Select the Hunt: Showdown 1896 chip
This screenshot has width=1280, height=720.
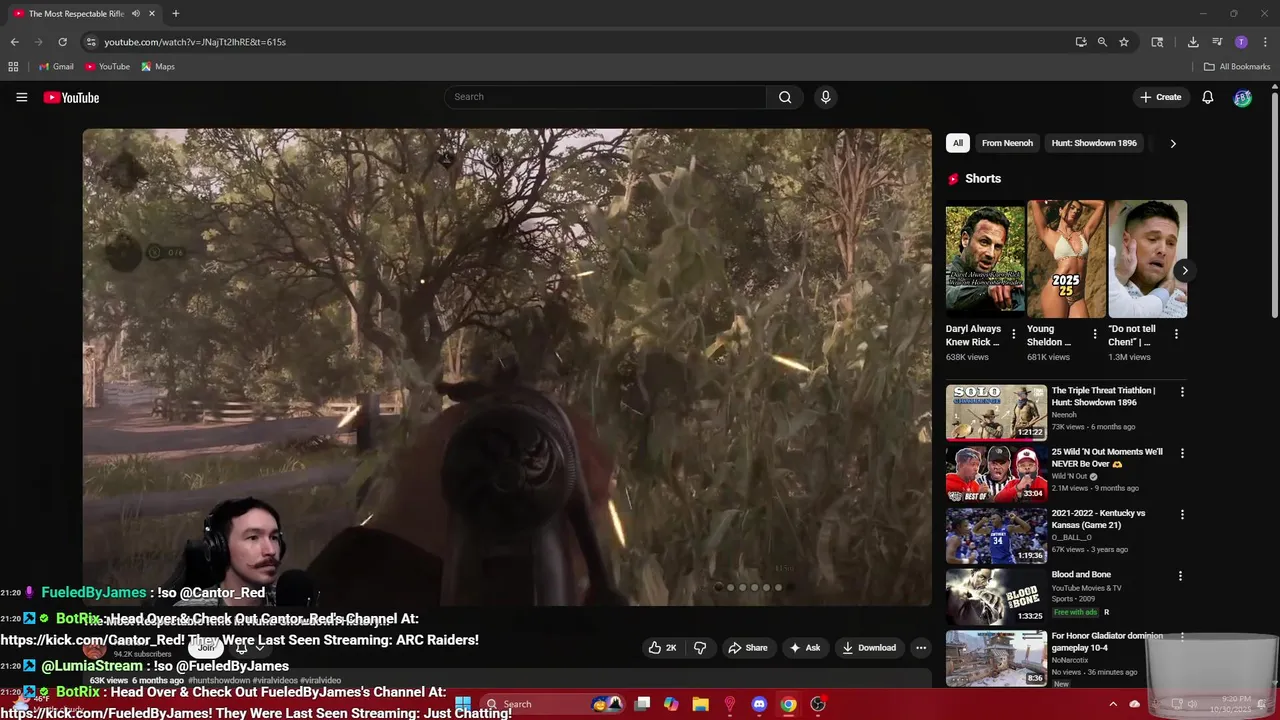coord(1094,143)
